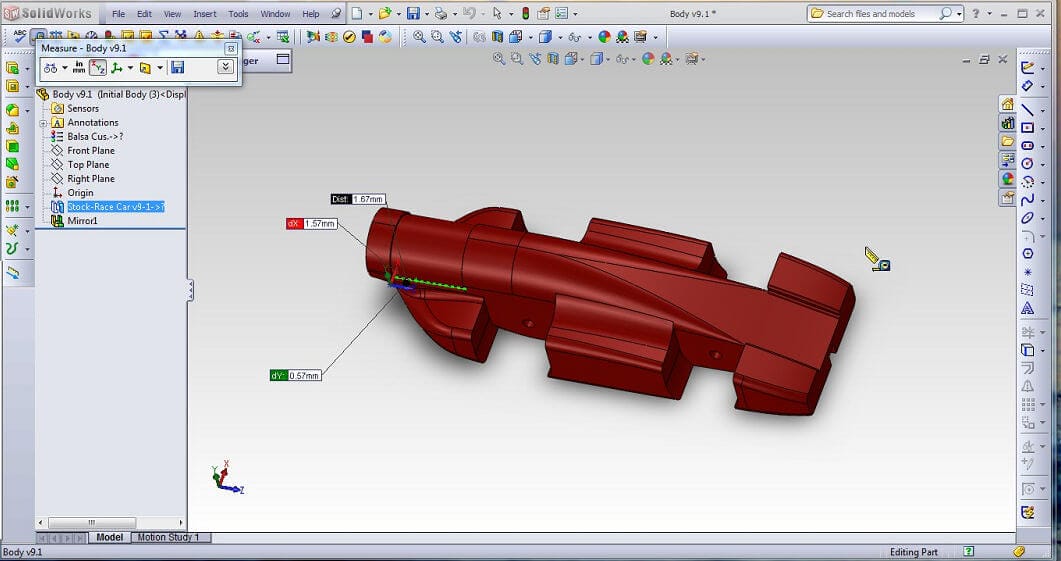1061x561 pixels.
Task: Select the Mirror1 feature in tree
Action: point(82,221)
